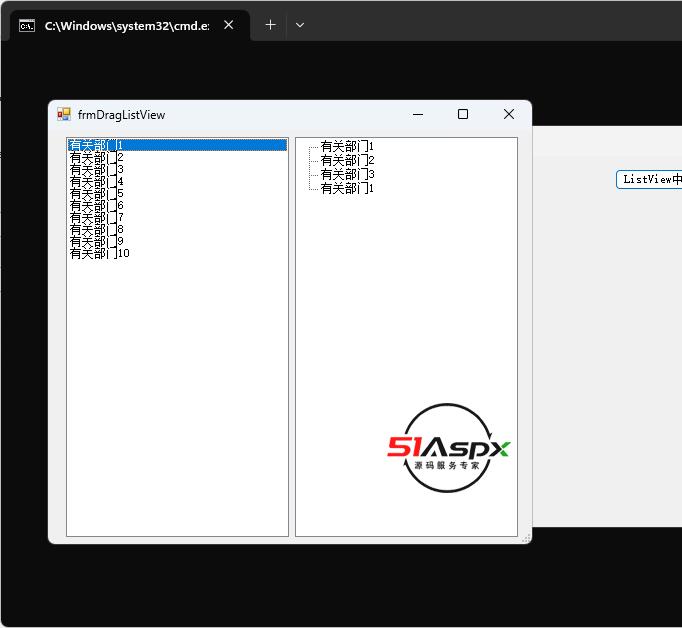Click the frmDragListView window title icon
The width and height of the screenshot is (682, 628).
(x=64, y=115)
